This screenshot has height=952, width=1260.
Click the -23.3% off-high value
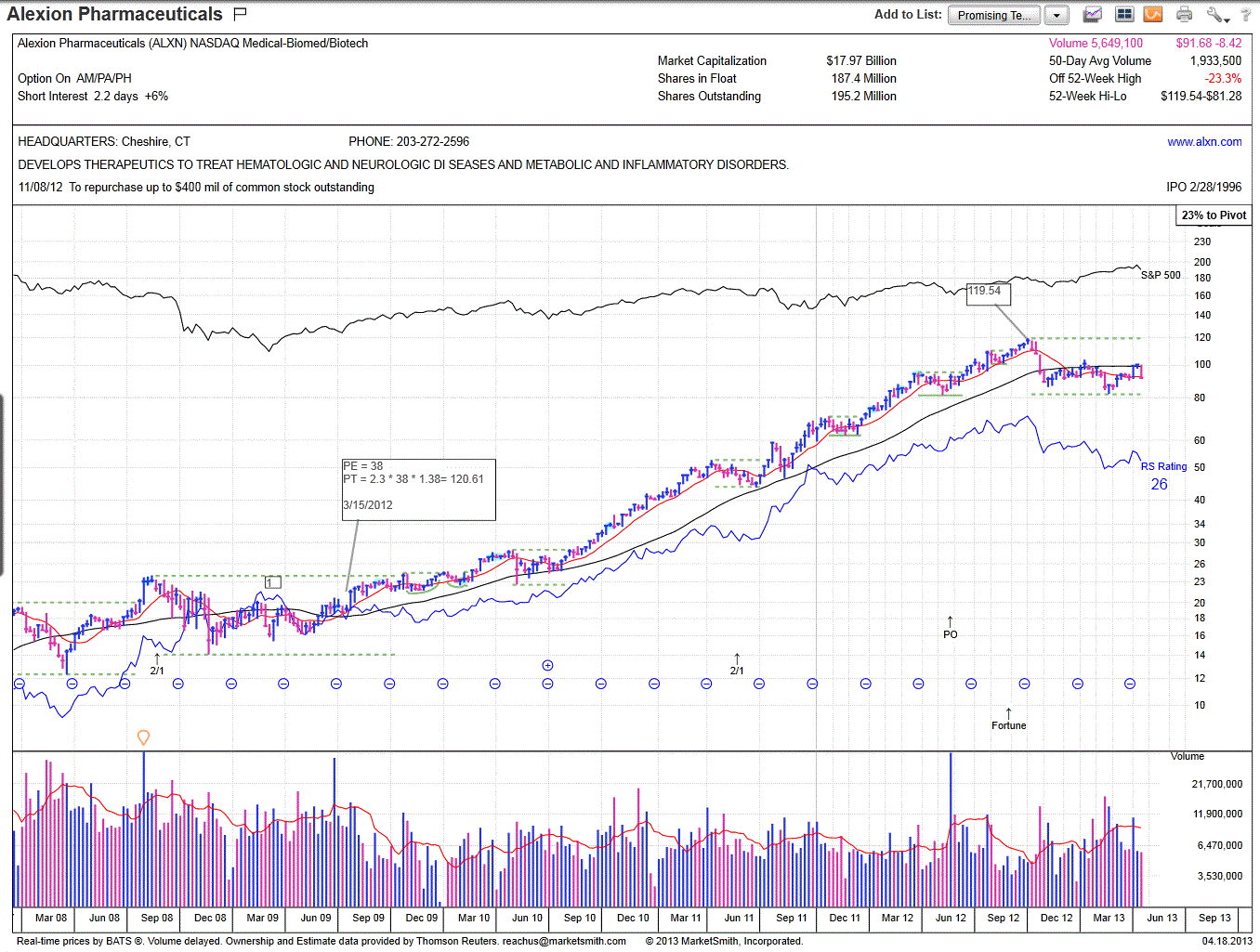click(x=1223, y=79)
